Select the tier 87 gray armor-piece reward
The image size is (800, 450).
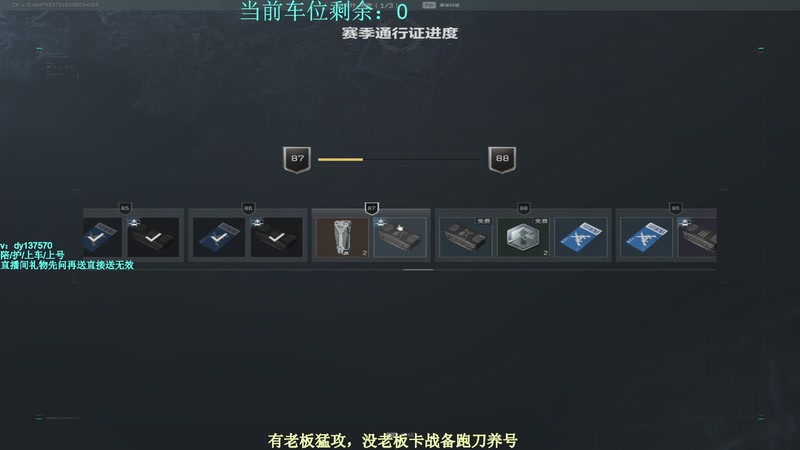[x=342, y=237]
